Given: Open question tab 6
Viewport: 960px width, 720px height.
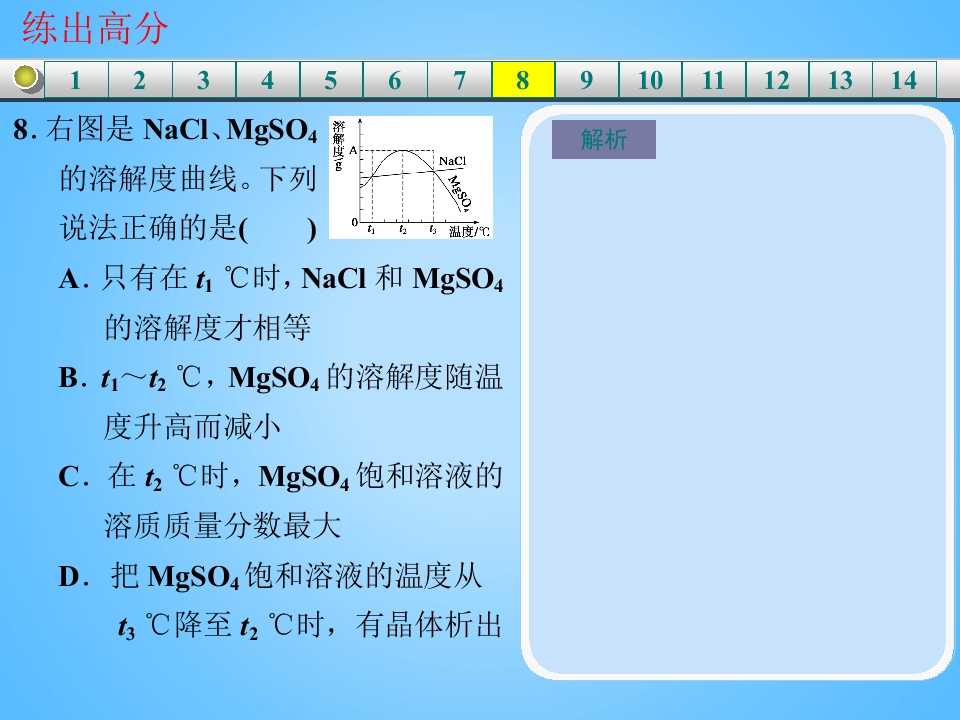Looking at the screenshot, I should click(x=395, y=80).
